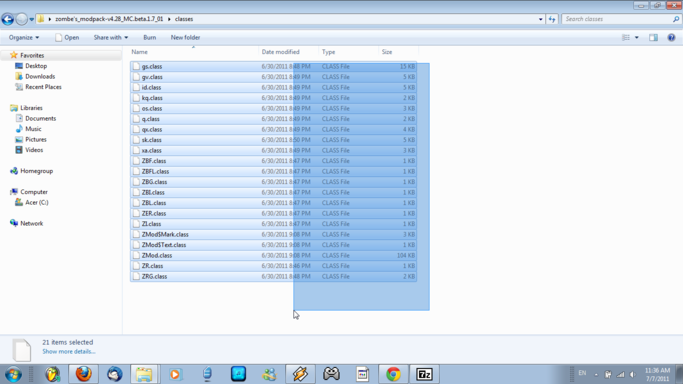Screen dimensions: 683x384
Task: Open Downloads in the sidebar
Action: tap(40, 76)
